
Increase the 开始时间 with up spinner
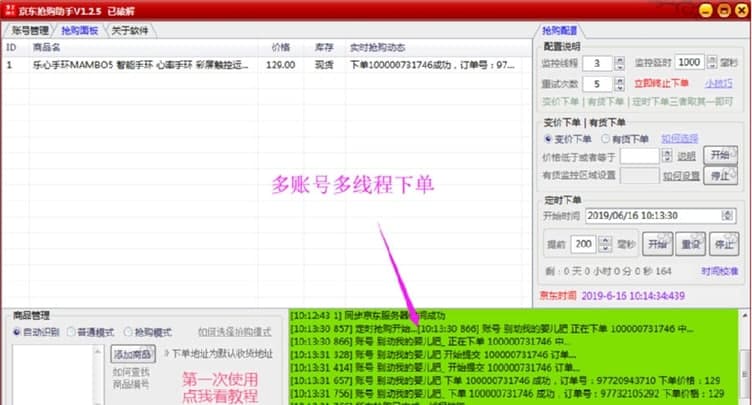[728, 213]
